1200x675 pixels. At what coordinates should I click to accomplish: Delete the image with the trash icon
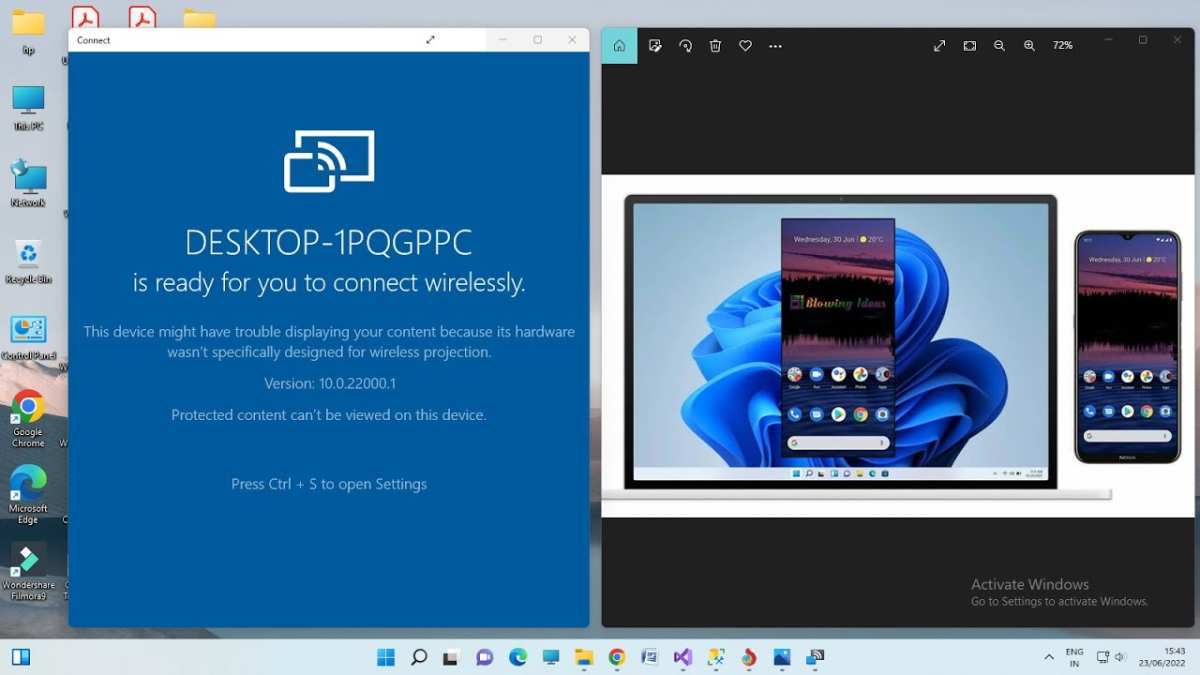(x=715, y=46)
